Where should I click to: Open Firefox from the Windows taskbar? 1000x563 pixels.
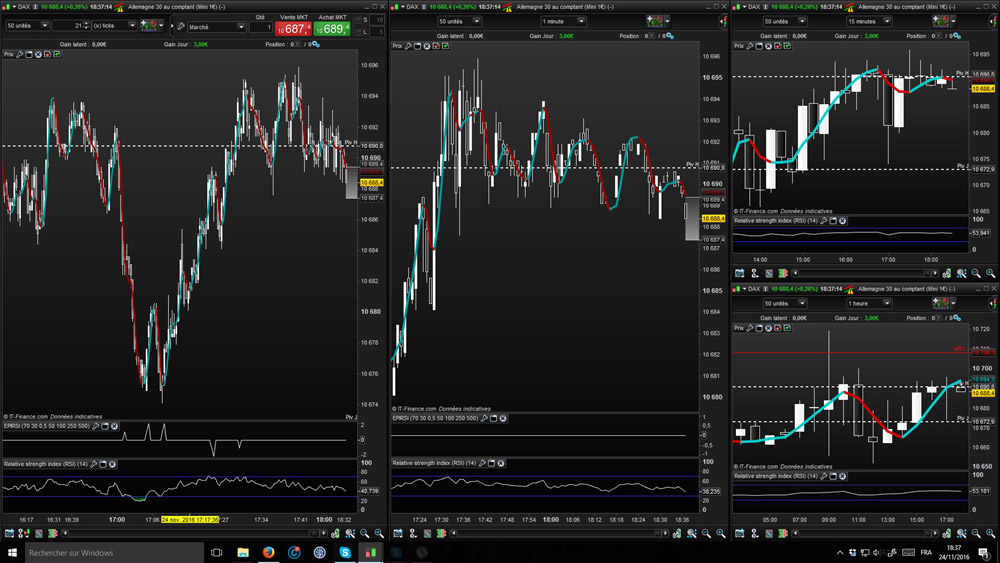[268, 552]
